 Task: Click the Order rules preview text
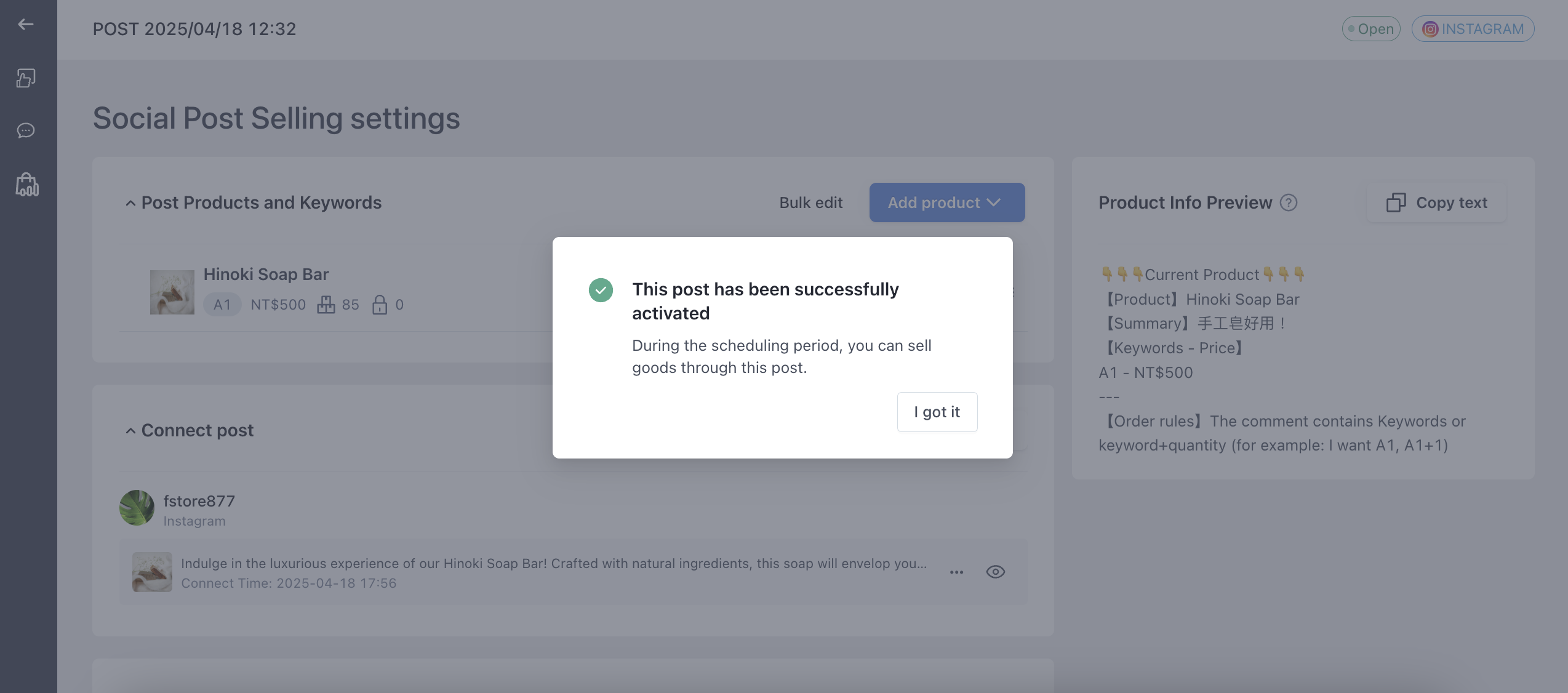(1282, 433)
